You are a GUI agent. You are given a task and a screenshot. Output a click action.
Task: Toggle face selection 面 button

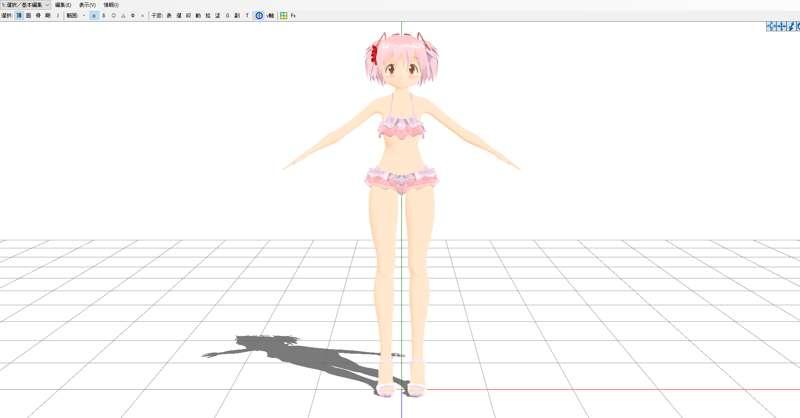(29, 15)
